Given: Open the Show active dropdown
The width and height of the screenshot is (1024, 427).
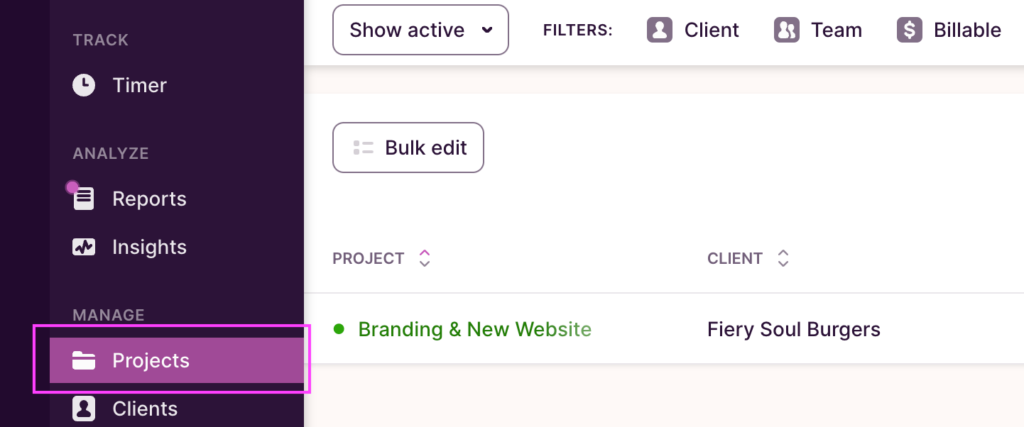Looking at the screenshot, I should tap(420, 30).
